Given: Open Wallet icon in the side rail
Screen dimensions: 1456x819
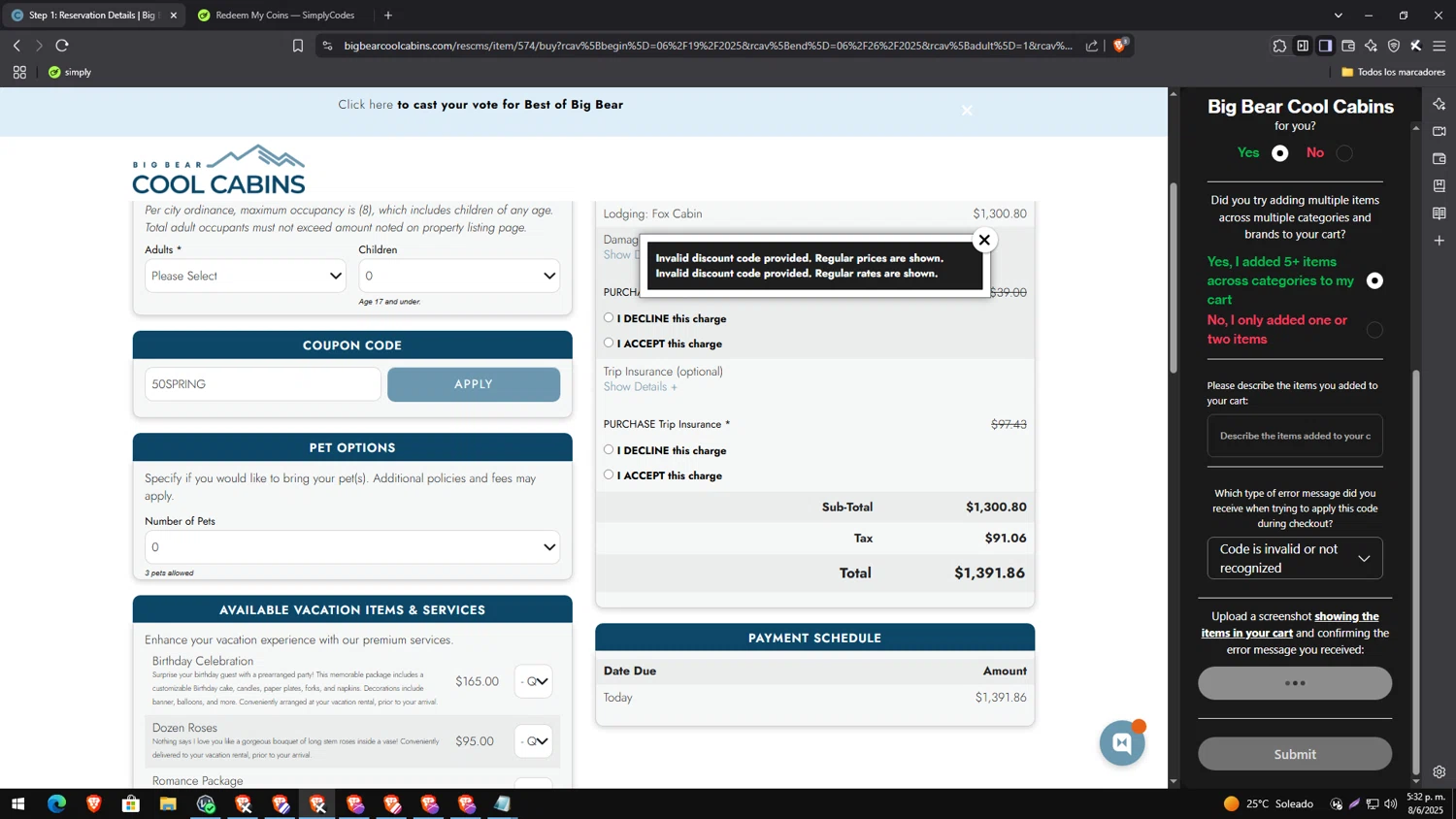Looking at the screenshot, I should pyautogui.click(x=1439, y=158).
